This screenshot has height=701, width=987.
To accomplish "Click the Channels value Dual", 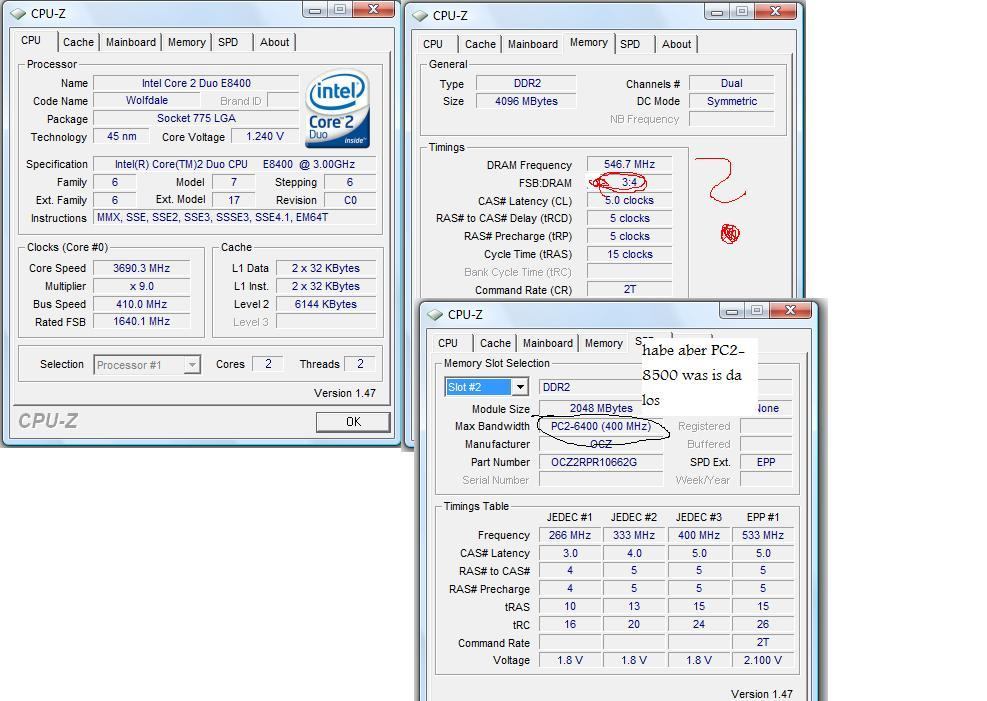I will click(731, 83).
